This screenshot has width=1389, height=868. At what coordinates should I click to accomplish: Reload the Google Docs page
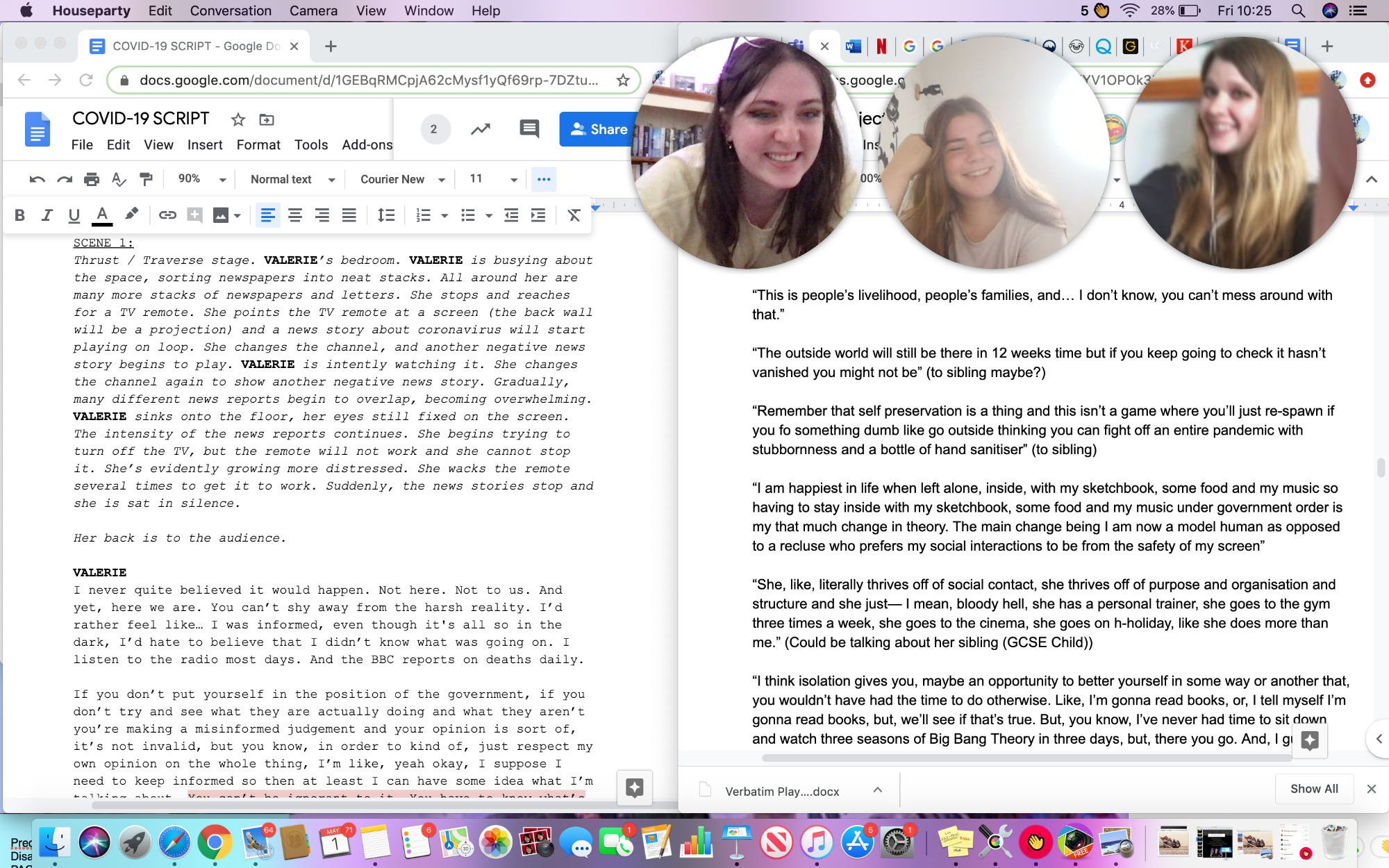pyautogui.click(x=86, y=81)
